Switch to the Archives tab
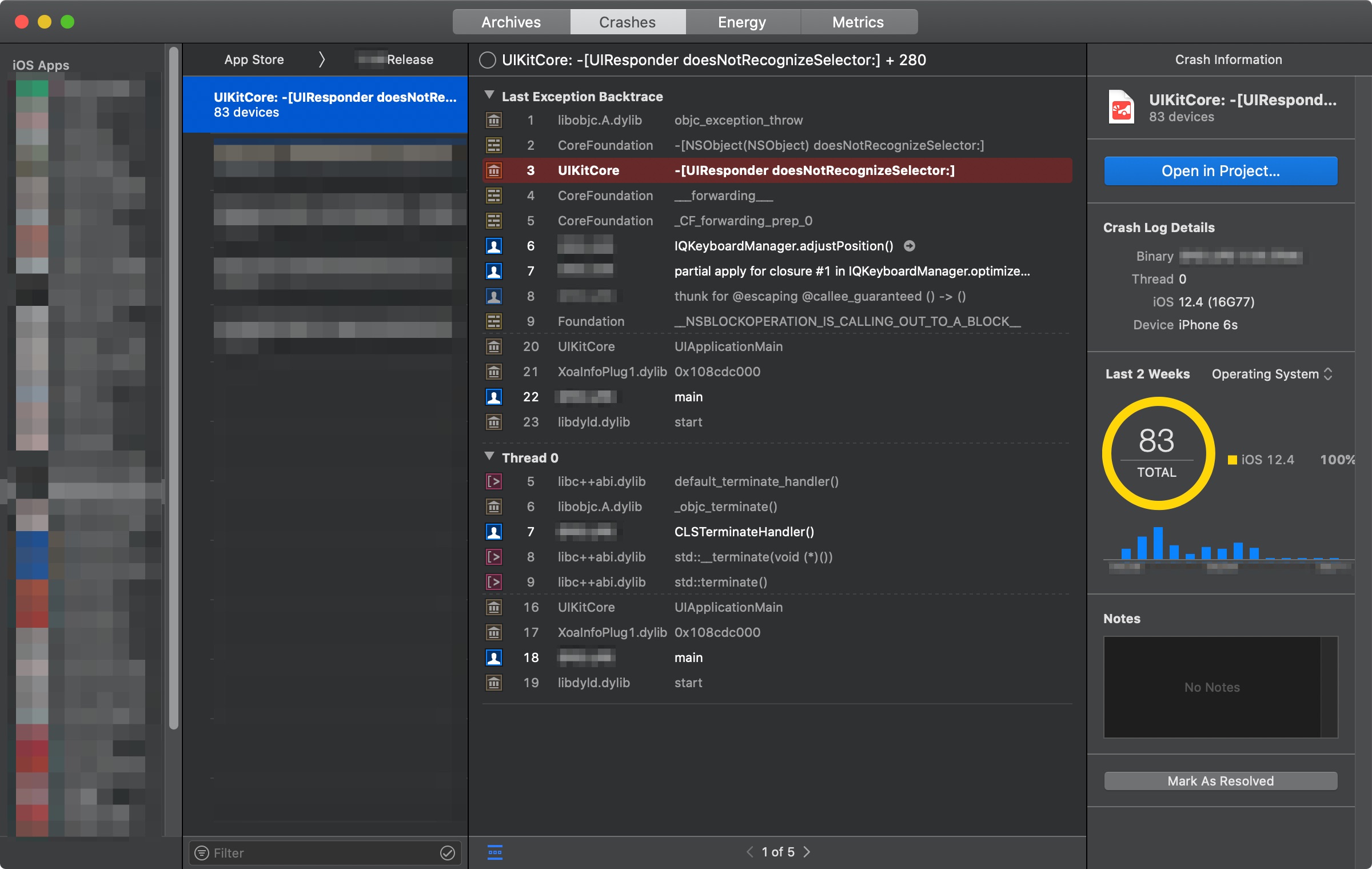Image resolution: width=1372 pixels, height=869 pixels. (510, 22)
